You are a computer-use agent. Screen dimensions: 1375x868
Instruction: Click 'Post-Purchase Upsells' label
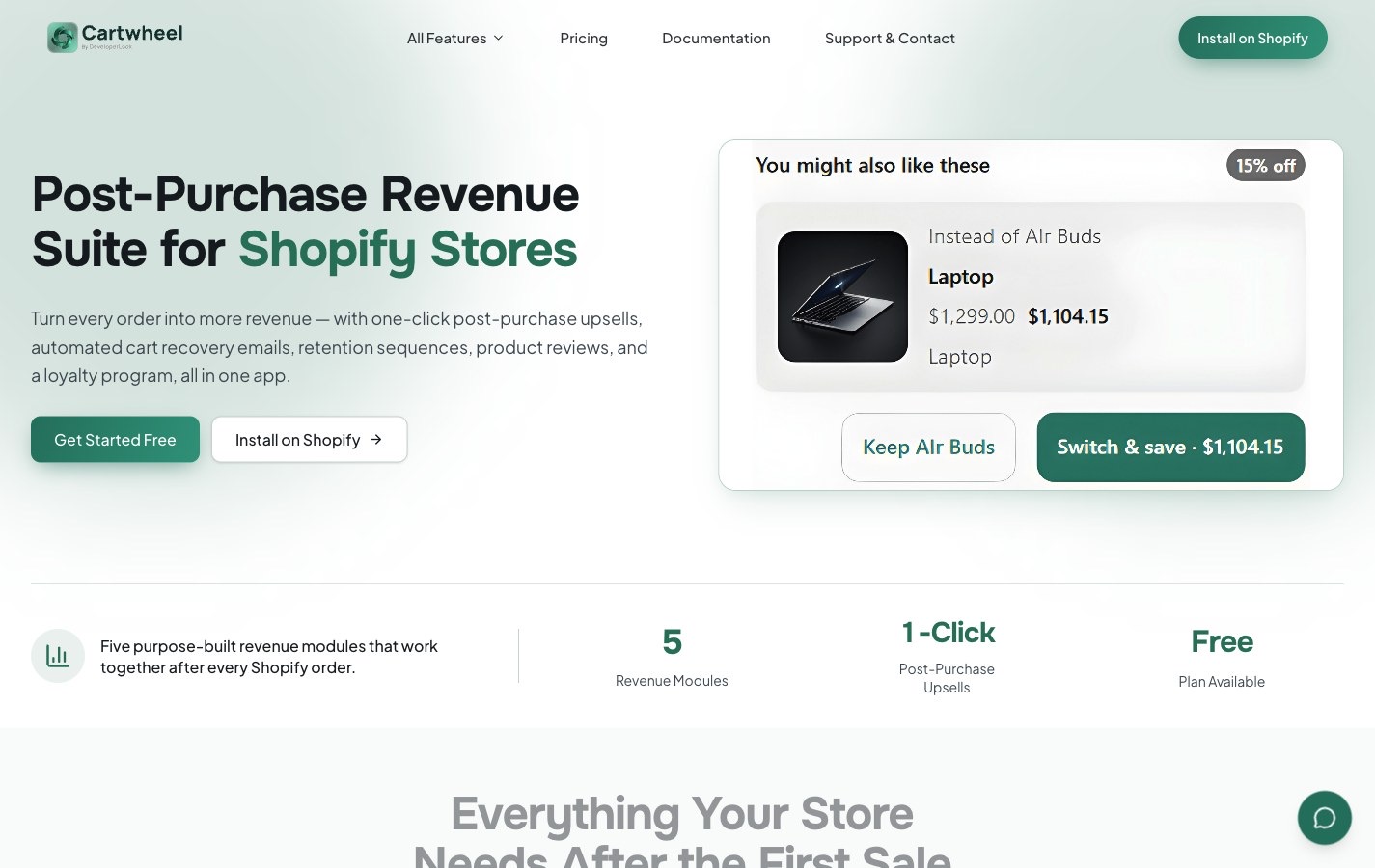pyautogui.click(x=947, y=678)
